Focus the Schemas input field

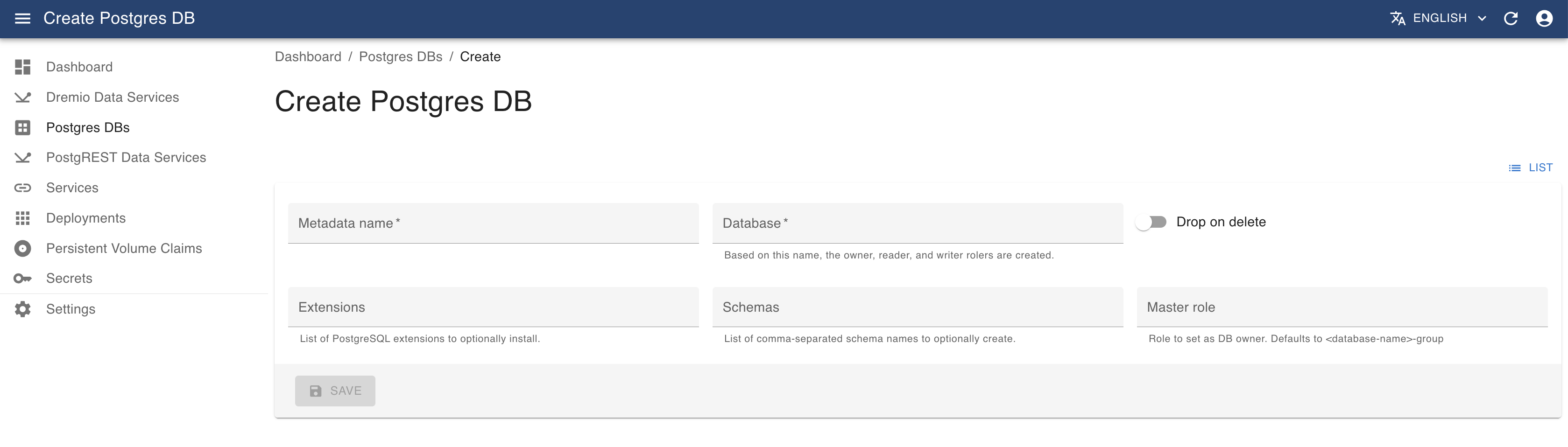918,307
